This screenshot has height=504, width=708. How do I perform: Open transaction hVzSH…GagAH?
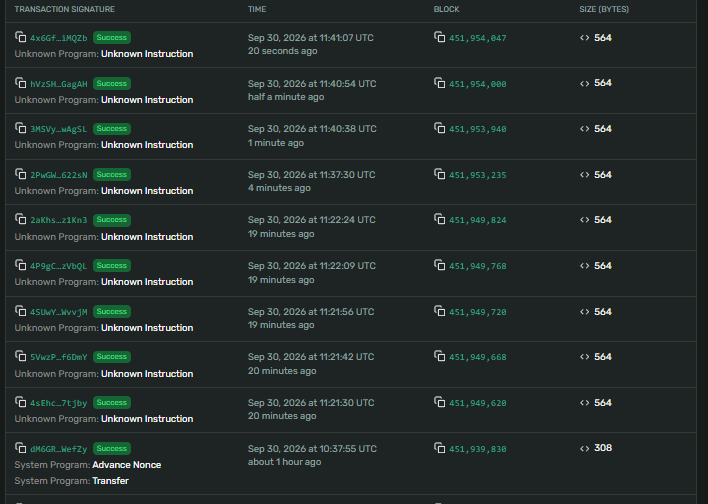pos(58,84)
